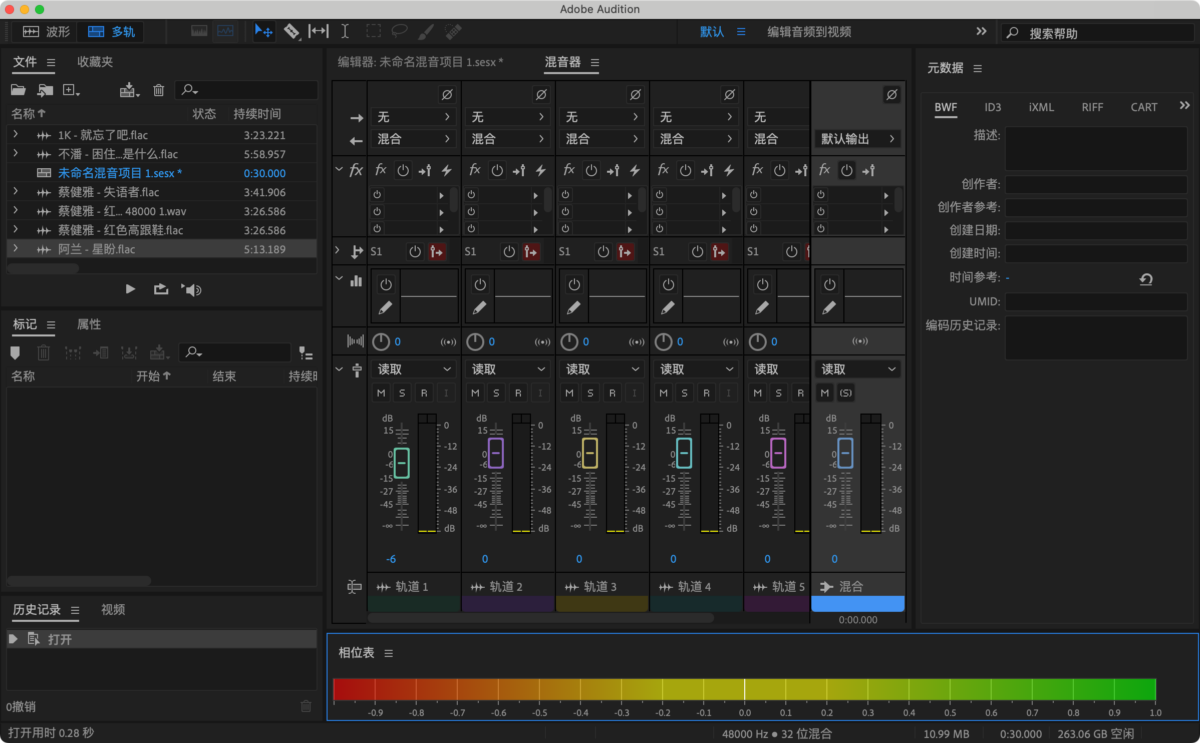The image size is (1200, 743).
Task: Solo 轨道 2 with the S button
Action: (x=497, y=393)
